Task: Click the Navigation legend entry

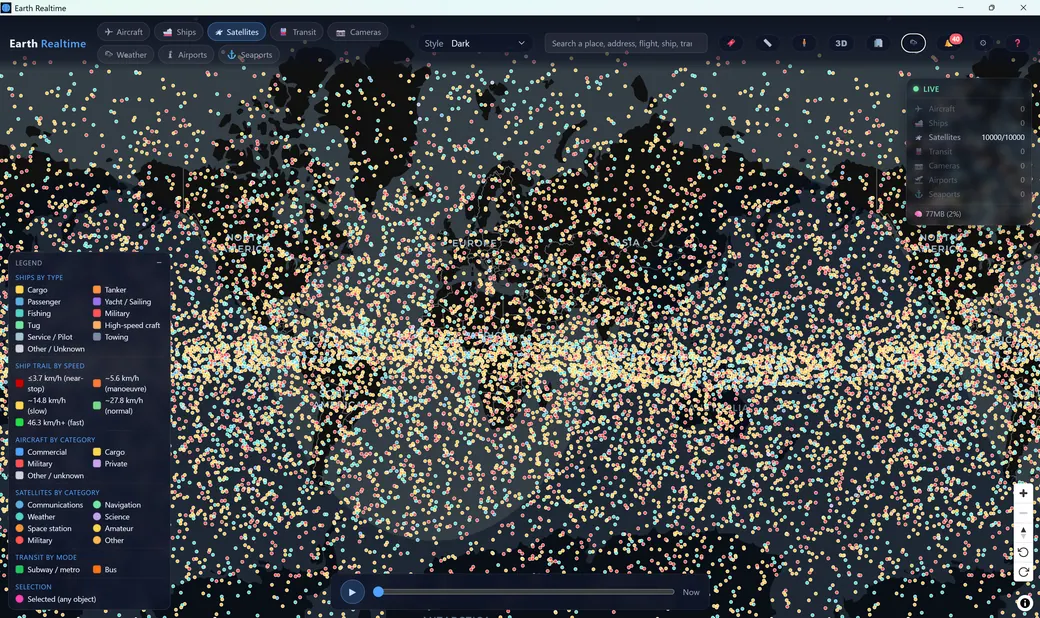Action: 117,505
